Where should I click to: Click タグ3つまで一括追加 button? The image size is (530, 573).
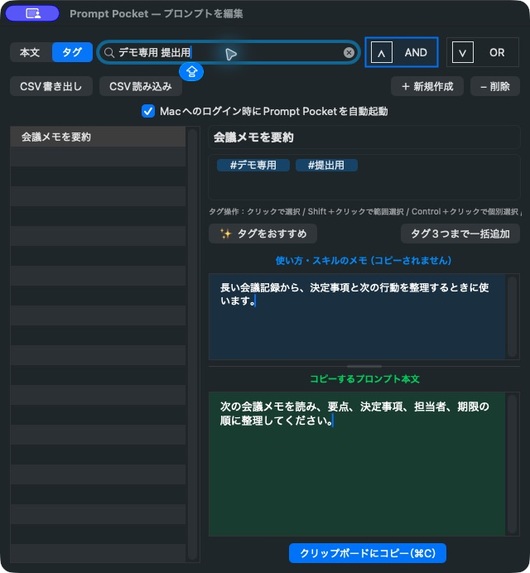click(460, 234)
